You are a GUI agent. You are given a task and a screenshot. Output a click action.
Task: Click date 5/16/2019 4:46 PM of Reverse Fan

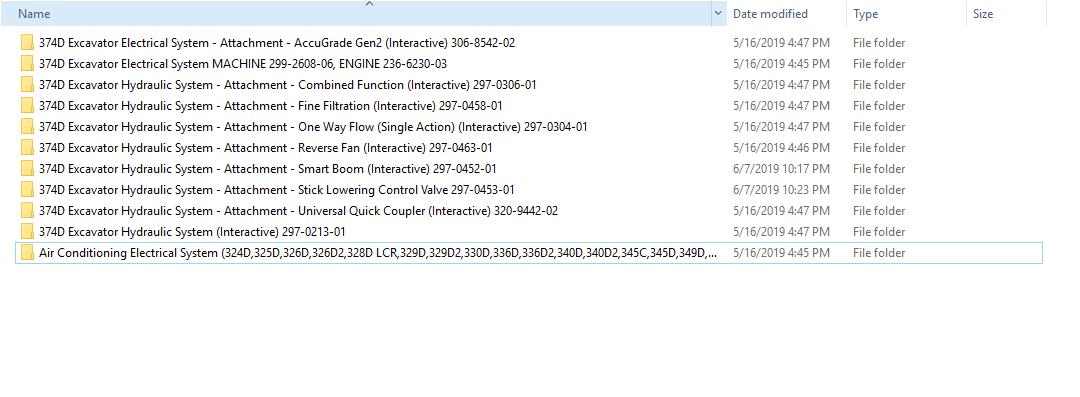click(781, 147)
